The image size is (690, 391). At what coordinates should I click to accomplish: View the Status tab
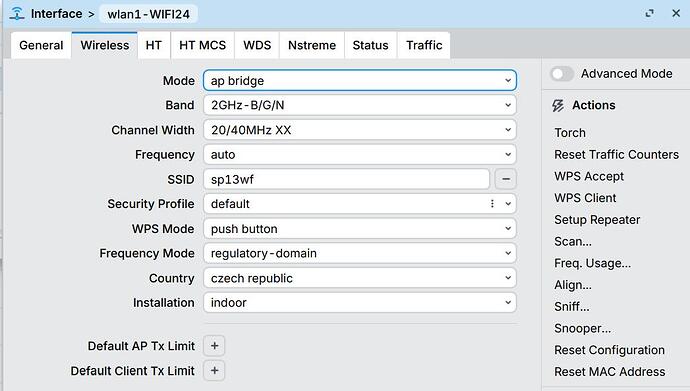pyautogui.click(x=371, y=45)
